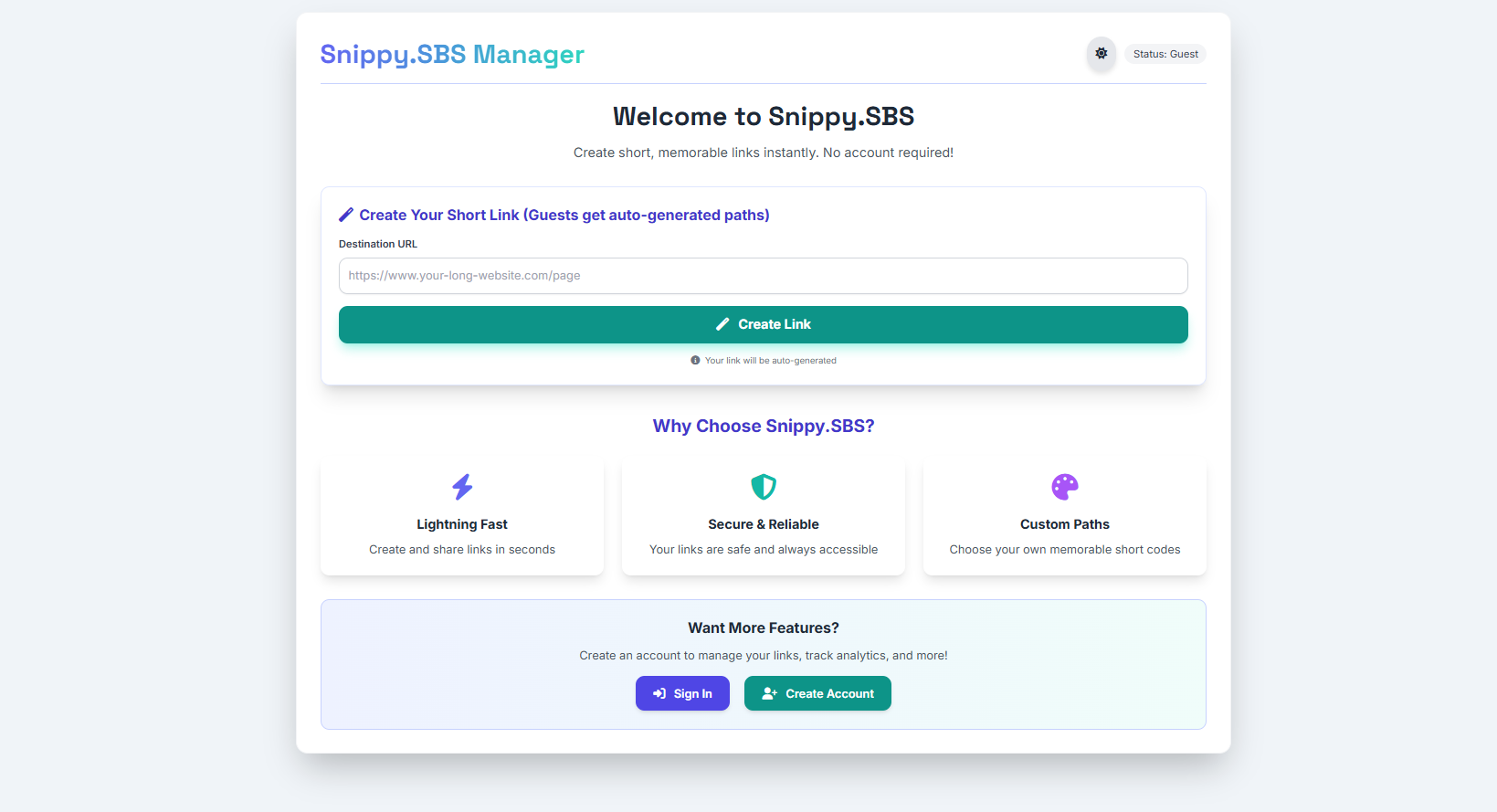Click the palette icon for Custom Paths
The height and width of the screenshot is (812, 1497).
click(x=1064, y=487)
